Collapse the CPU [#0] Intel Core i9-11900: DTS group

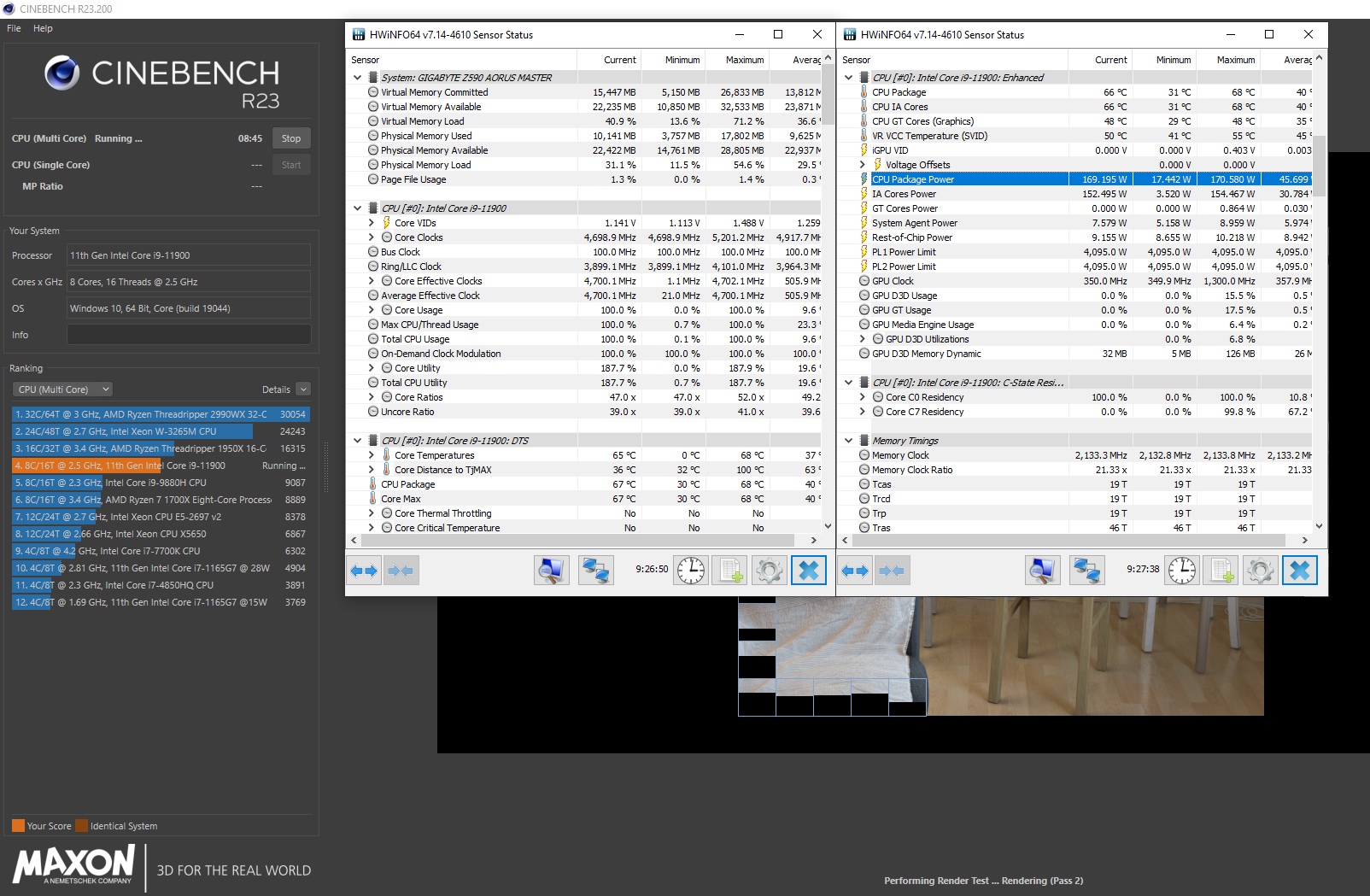point(357,441)
